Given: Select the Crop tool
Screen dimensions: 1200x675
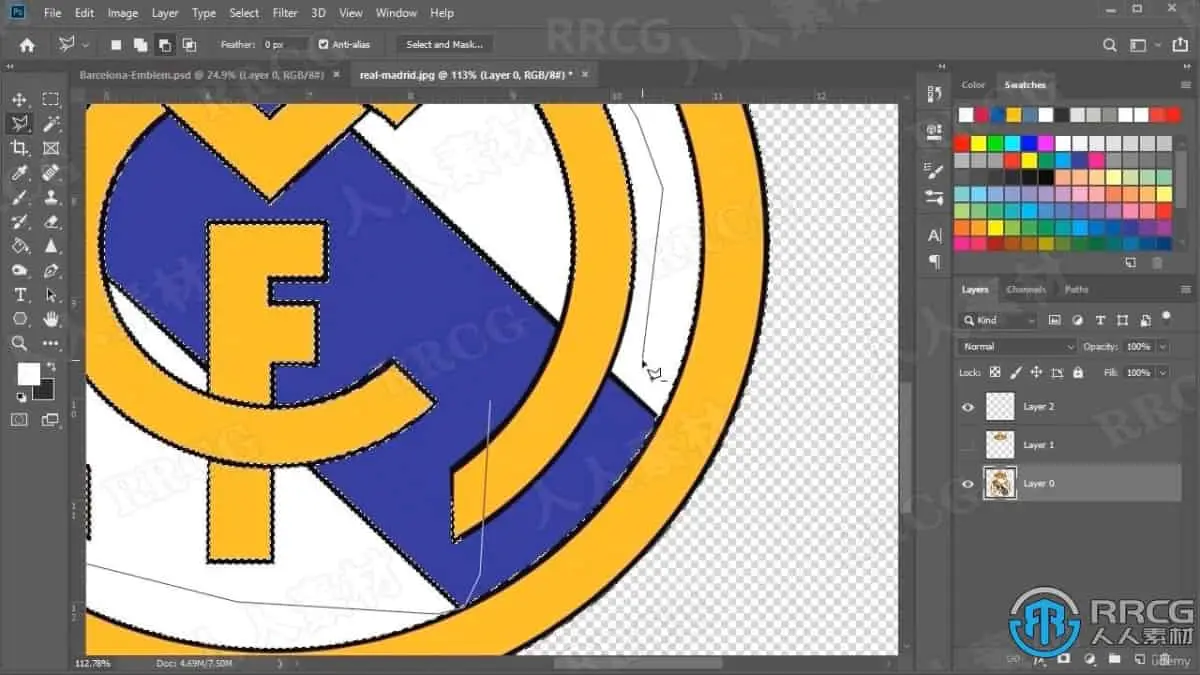Looking at the screenshot, I should 19,148.
